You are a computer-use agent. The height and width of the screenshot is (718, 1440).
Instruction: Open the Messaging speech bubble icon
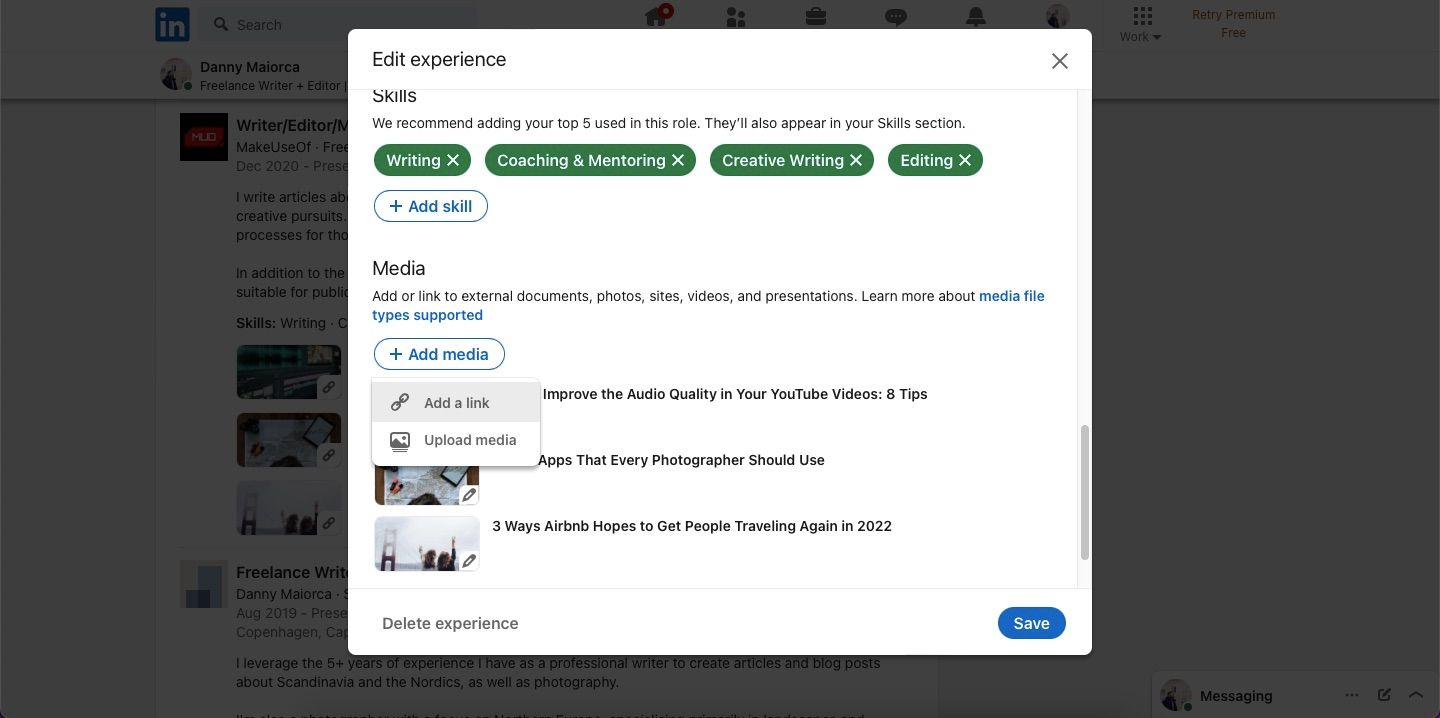tap(895, 17)
